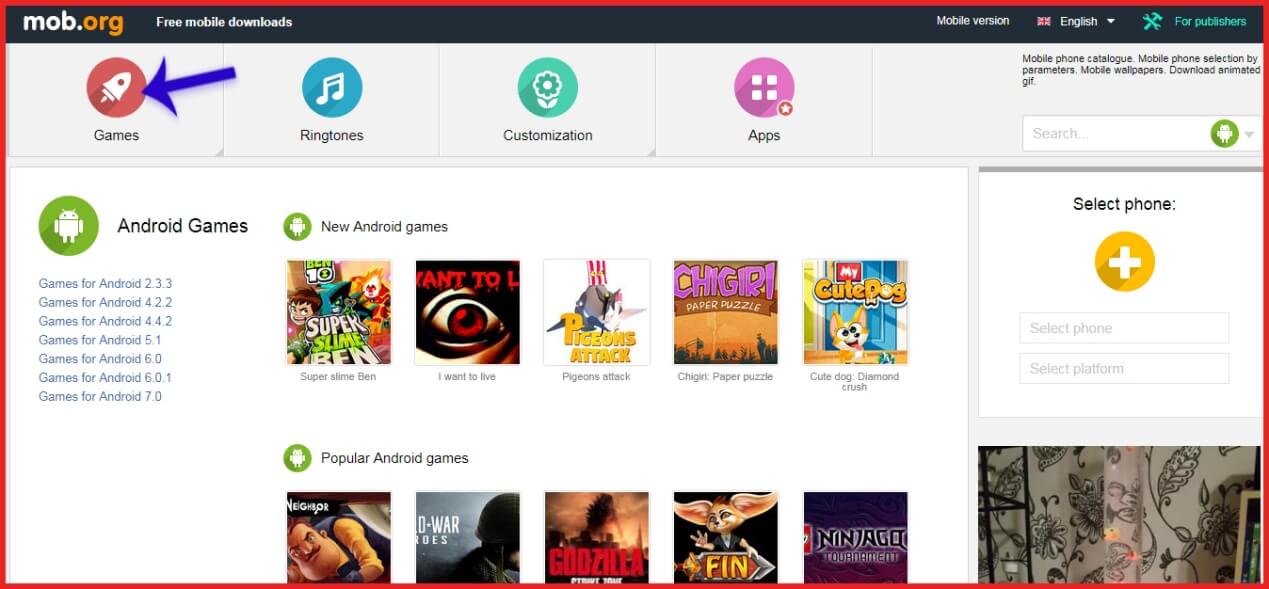Open For publishers link

coord(1210,21)
